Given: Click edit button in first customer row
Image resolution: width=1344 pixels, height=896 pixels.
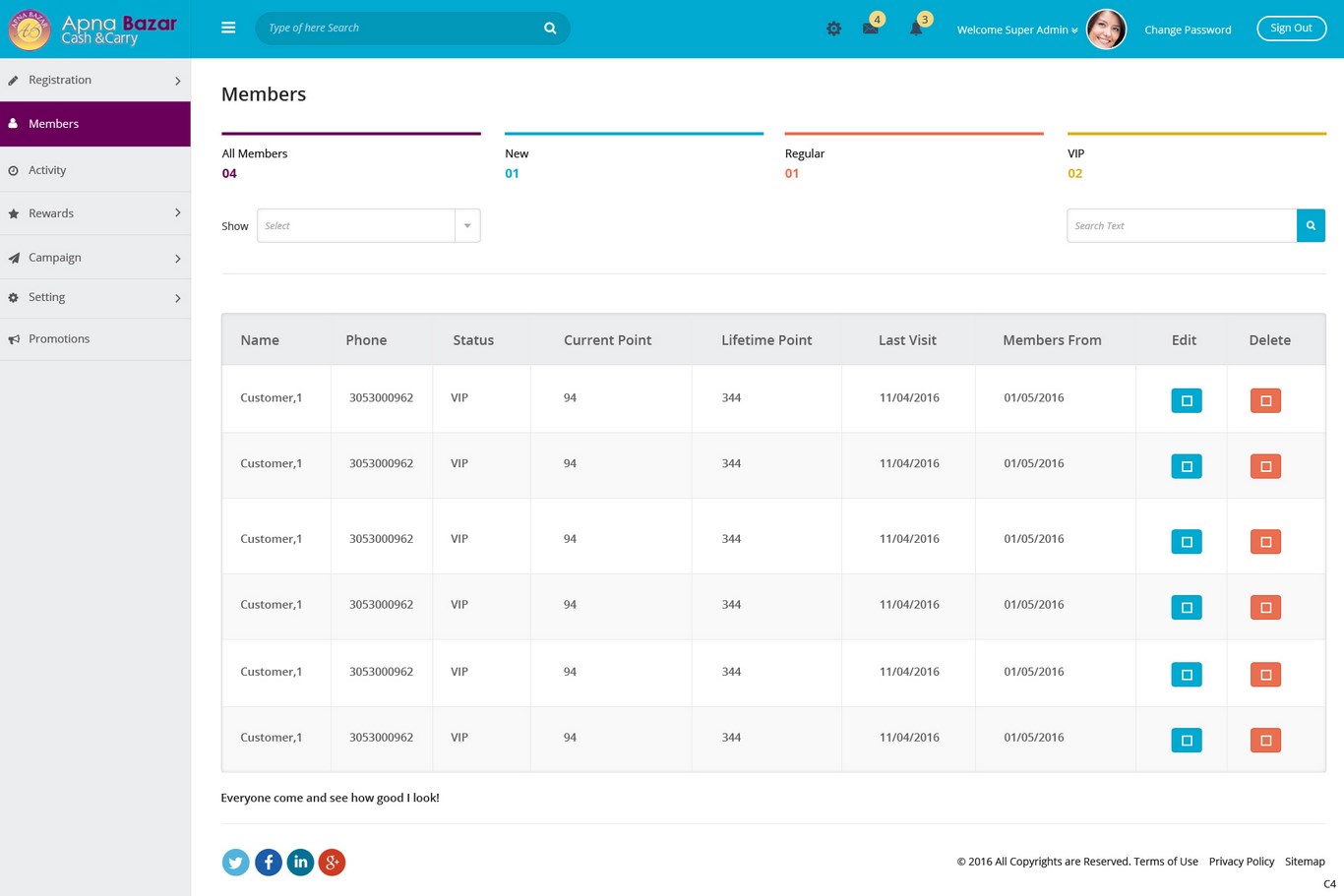Looking at the screenshot, I should 1186,400.
